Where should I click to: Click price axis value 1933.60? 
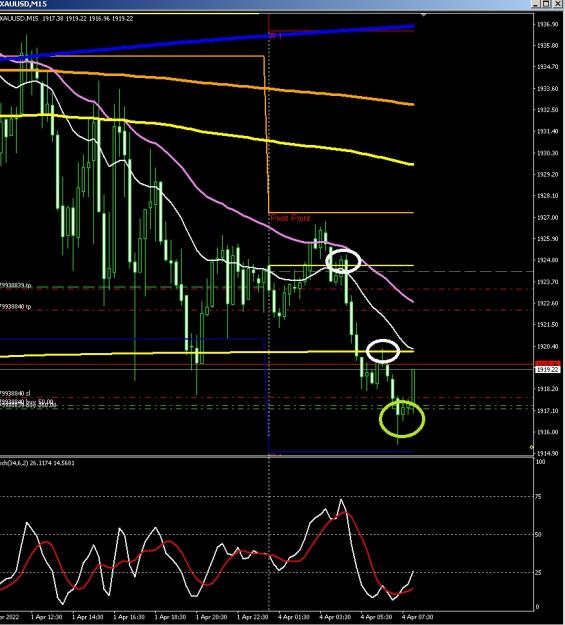pyautogui.click(x=547, y=88)
